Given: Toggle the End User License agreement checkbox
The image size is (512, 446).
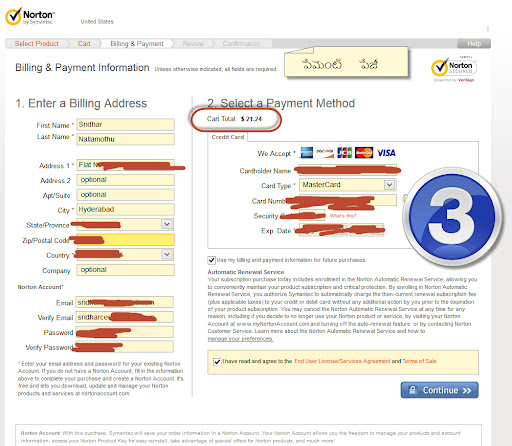Looking at the screenshot, I should point(217,362).
